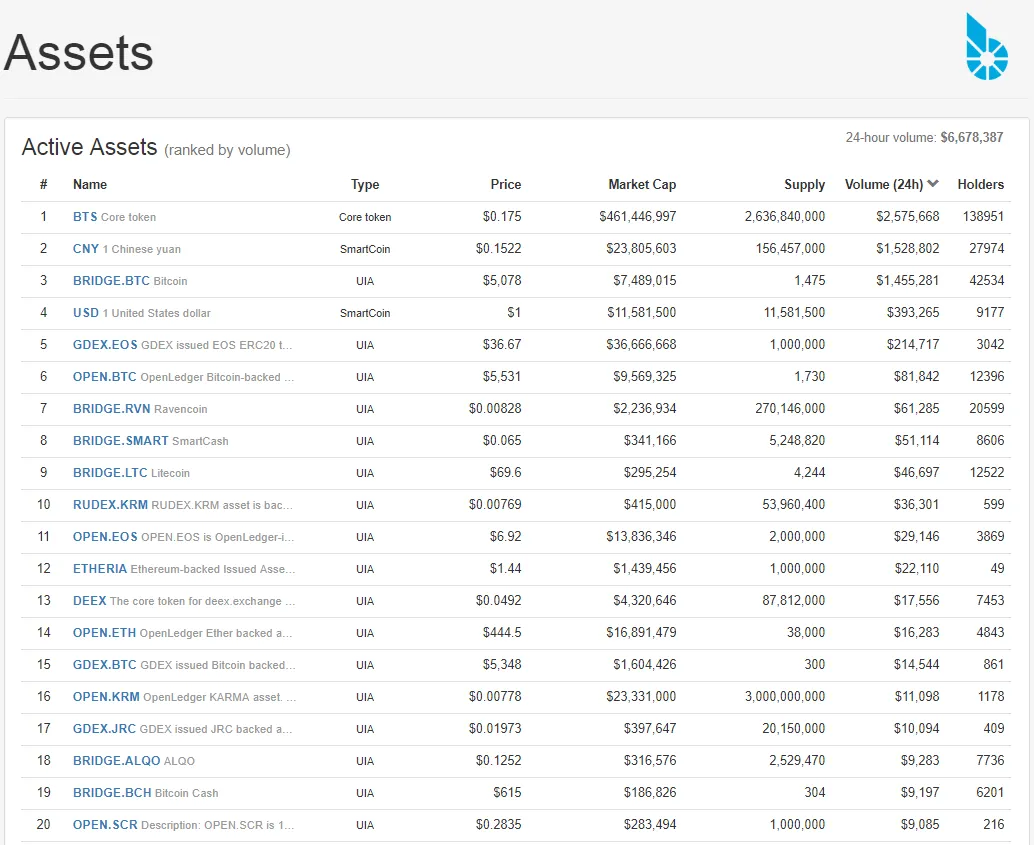Select BRIDGE.RVN supply 270,146,000
Screen dimensions: 1034x845
(790, 408)
